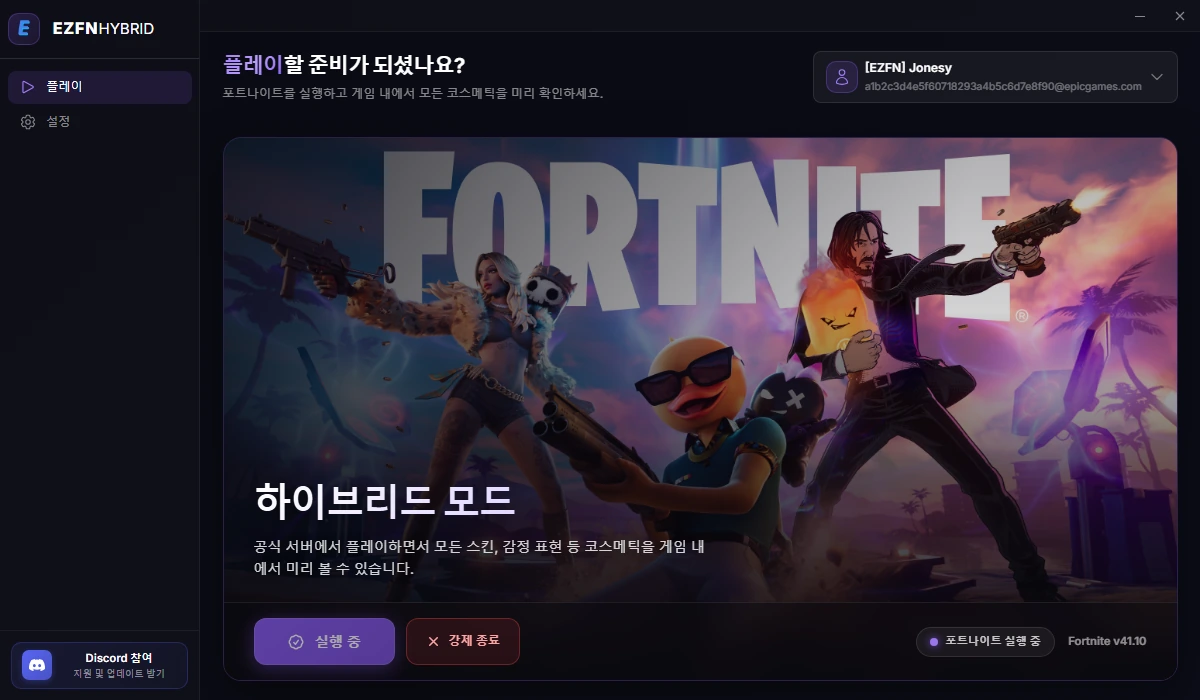
Task: Click the 지원 및 업데이트 받기 subtitle
Action: pos(119,674)
